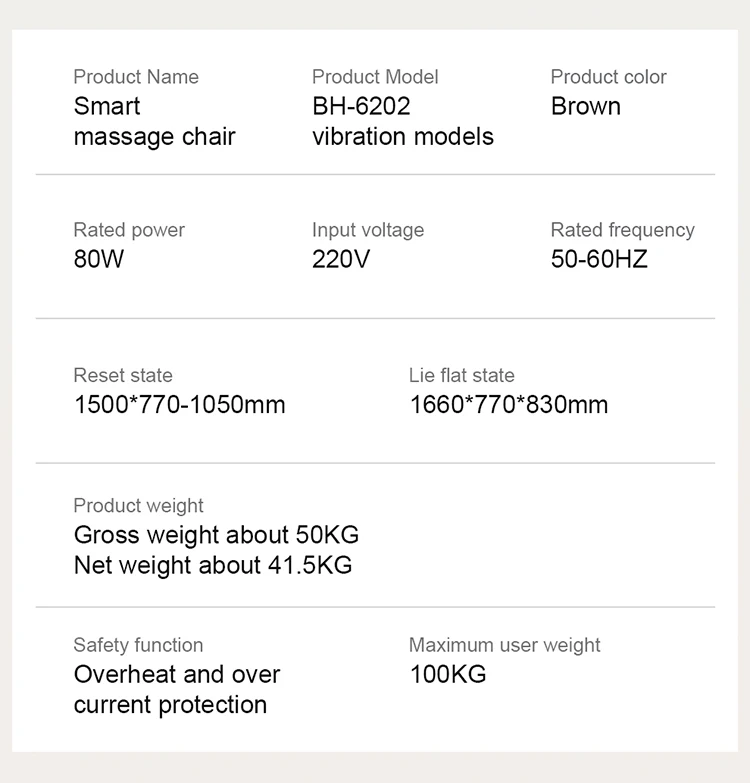Select the 80W power value
750x783 pixels.
point(99,260)
